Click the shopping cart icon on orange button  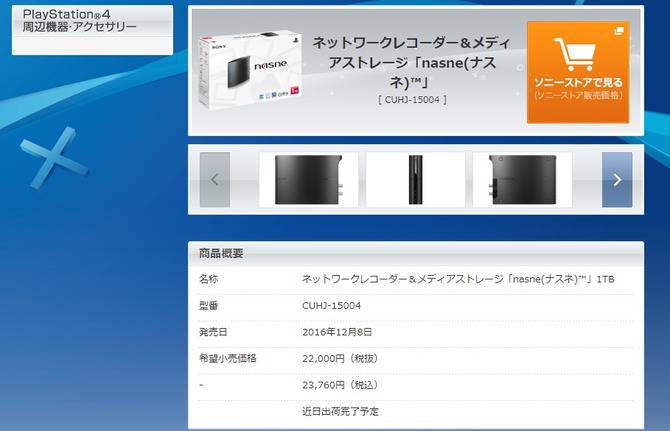pos(575,54)
